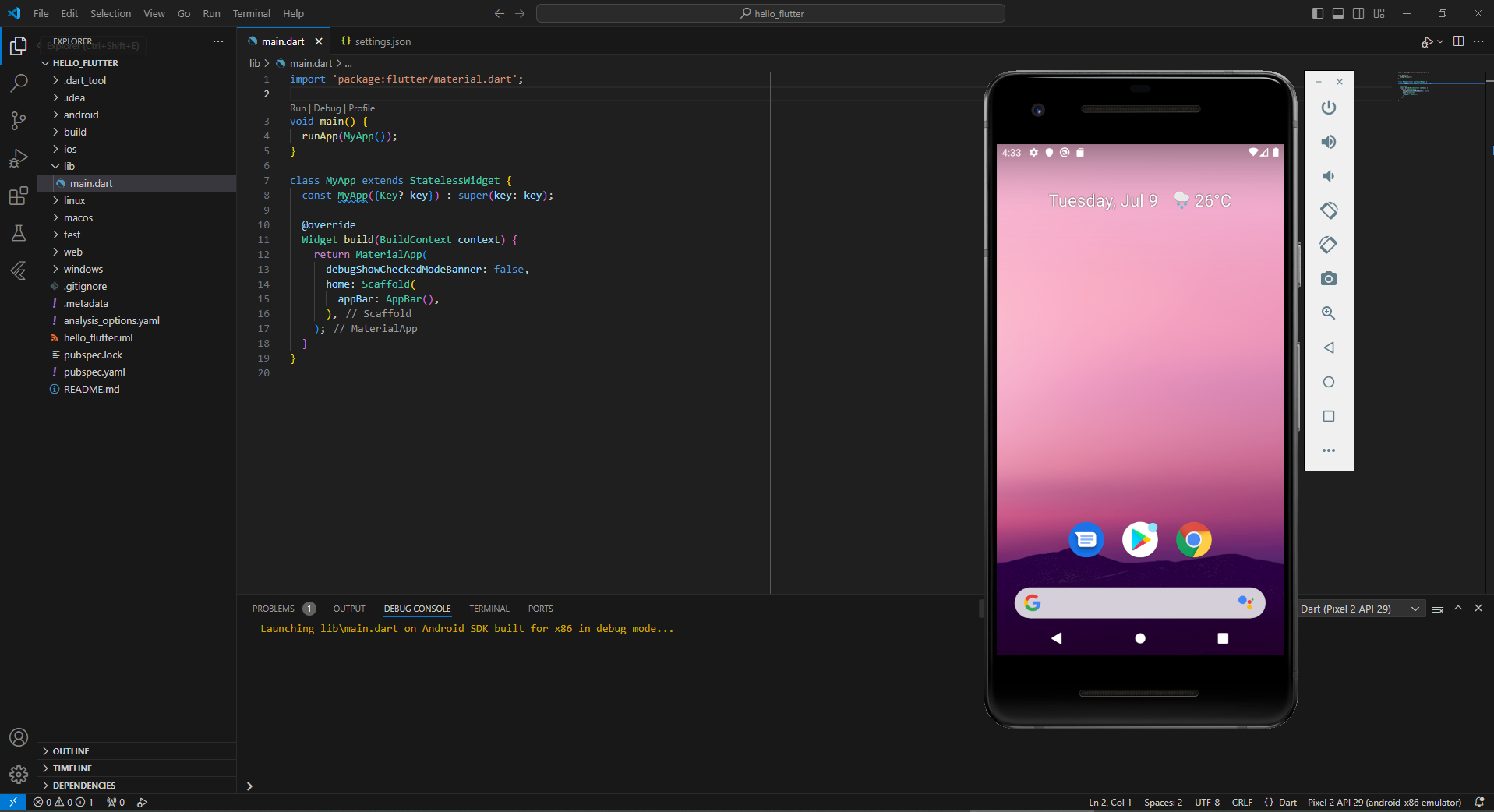This screenshot has height=812, width=1494.
Task: Open the emulator extended controls (three dots)
Action: tap(1329, 450)
